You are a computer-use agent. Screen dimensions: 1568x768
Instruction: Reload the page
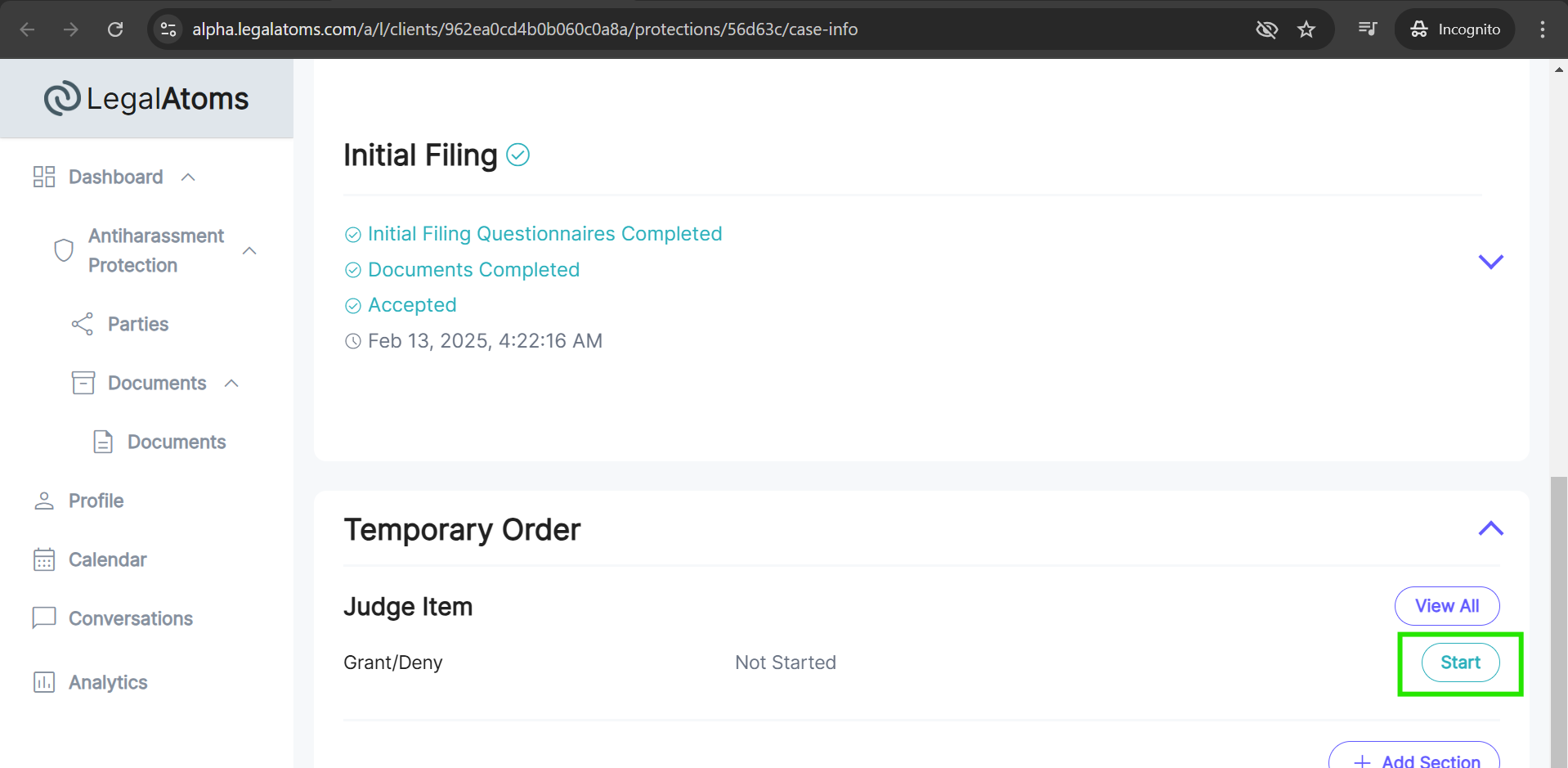point(115,29)
